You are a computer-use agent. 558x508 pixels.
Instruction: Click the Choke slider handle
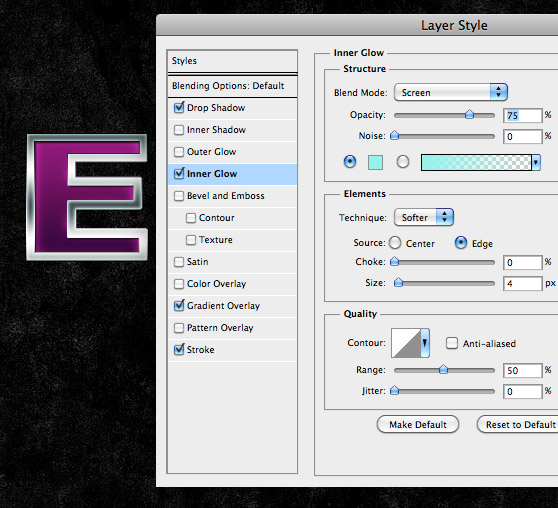point(394,262)
